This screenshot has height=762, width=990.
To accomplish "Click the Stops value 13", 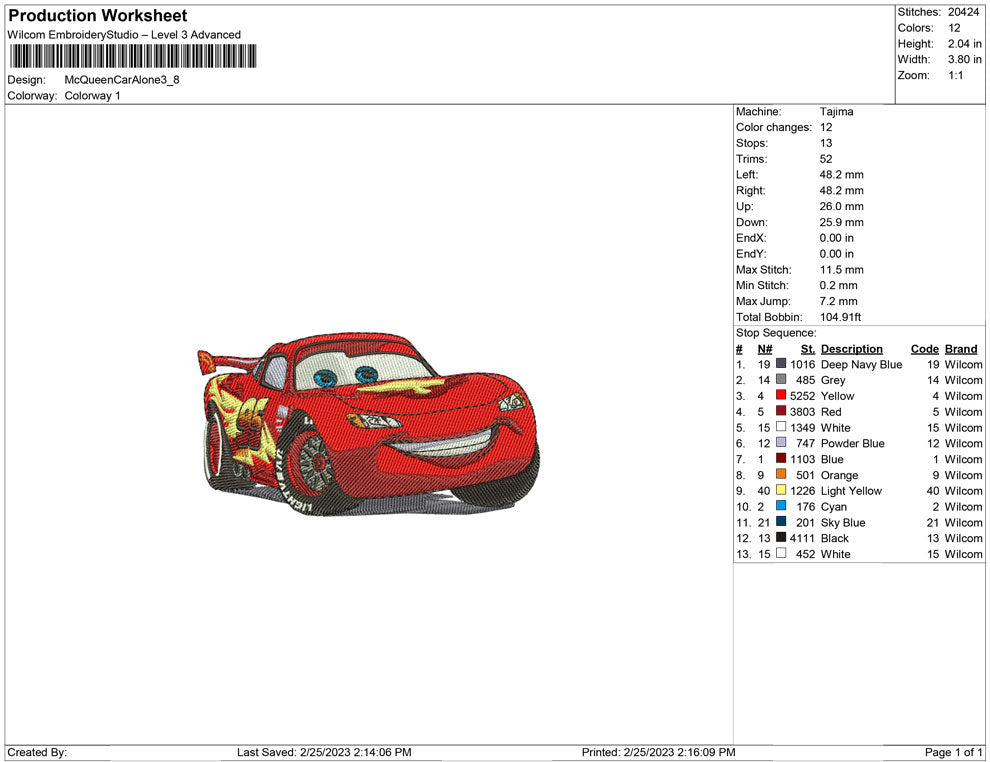I will click(826, 143).
